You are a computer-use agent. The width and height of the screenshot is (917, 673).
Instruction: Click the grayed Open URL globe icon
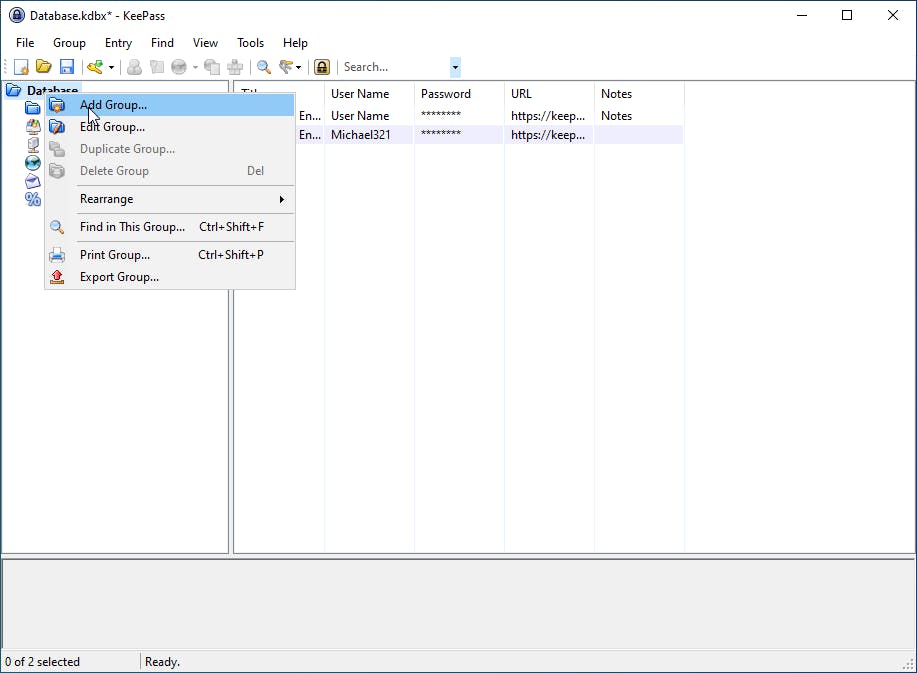click(179, 67)
